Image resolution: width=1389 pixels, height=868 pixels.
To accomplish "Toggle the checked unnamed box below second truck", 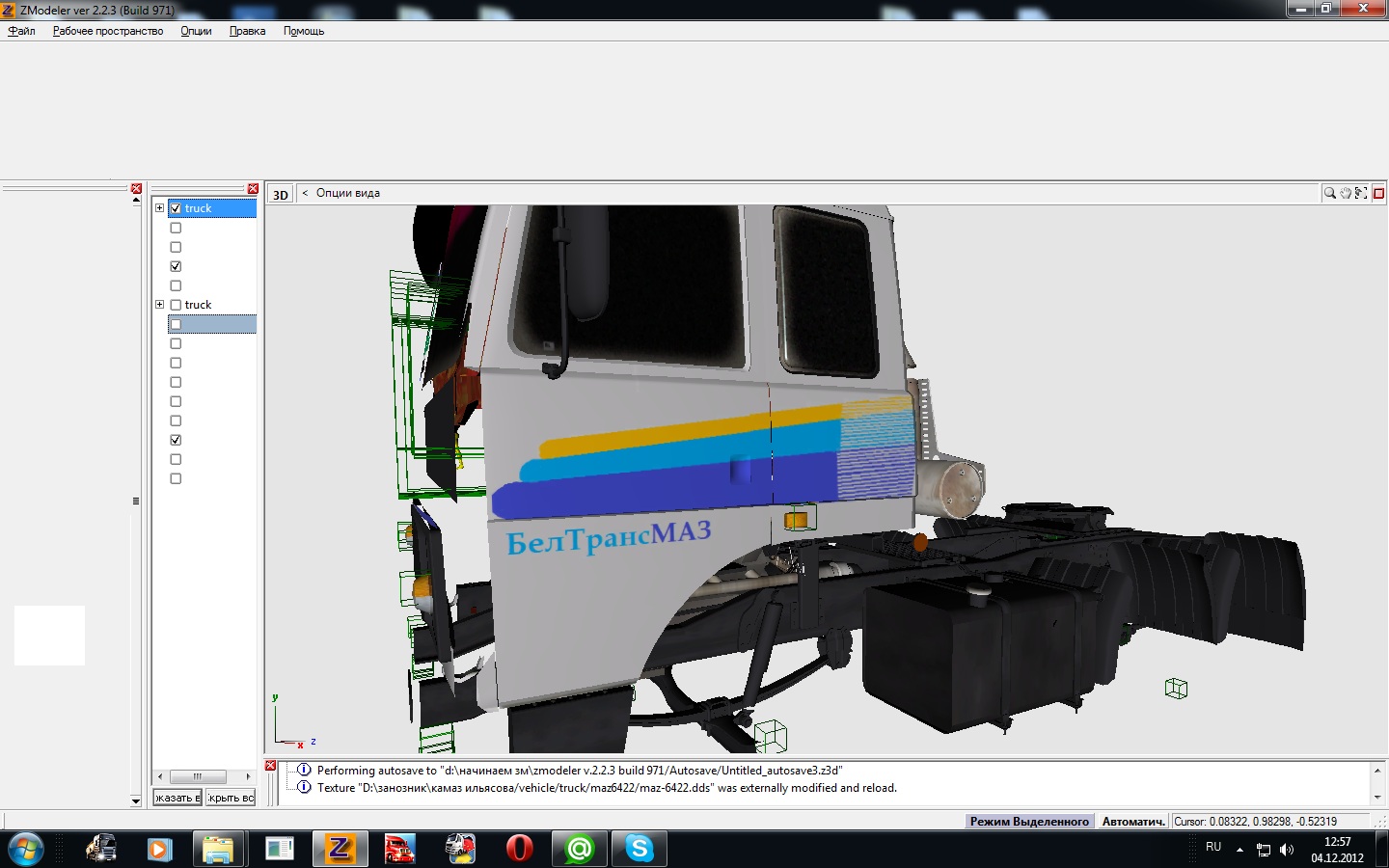I will point(176,440).
